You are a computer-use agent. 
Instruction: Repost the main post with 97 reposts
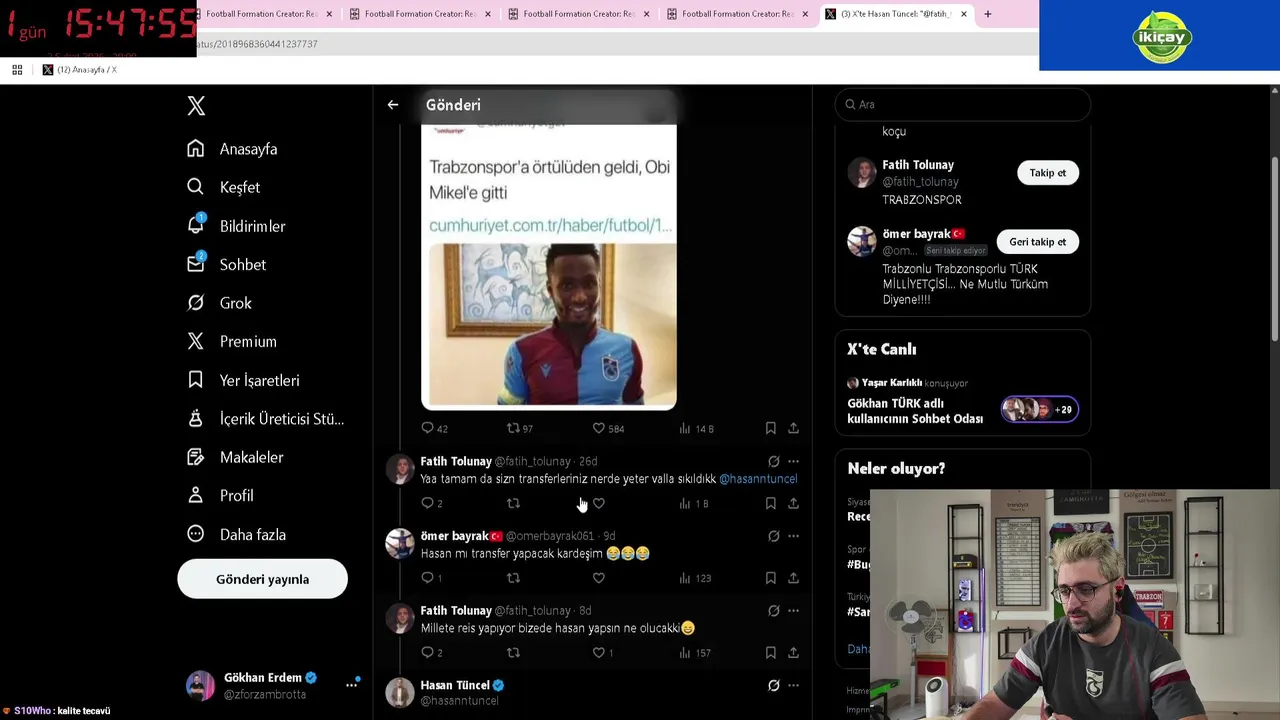pyautogui.click(x=519, y=428)
